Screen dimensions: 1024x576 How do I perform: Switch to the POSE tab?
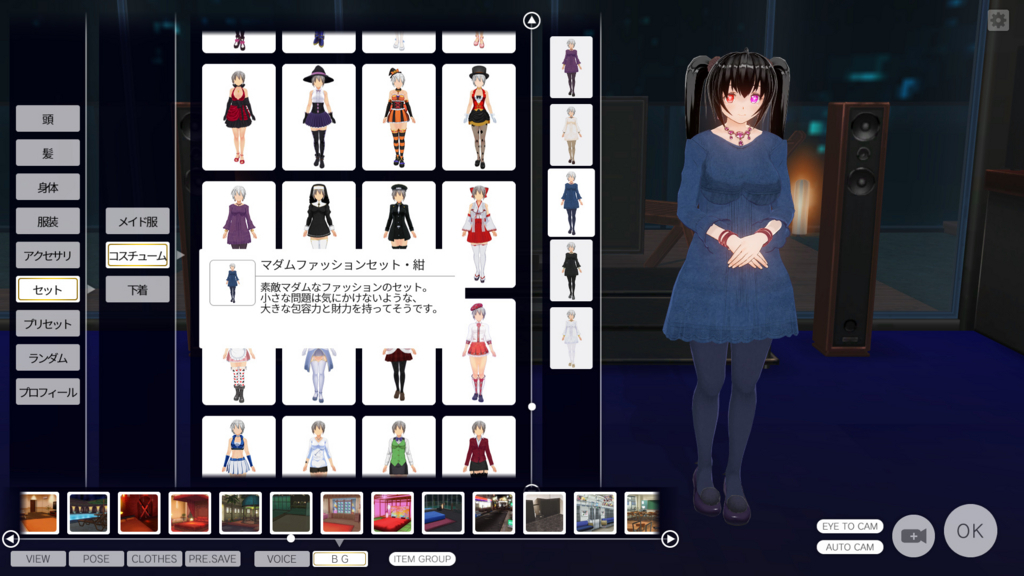tap(96, 559)
